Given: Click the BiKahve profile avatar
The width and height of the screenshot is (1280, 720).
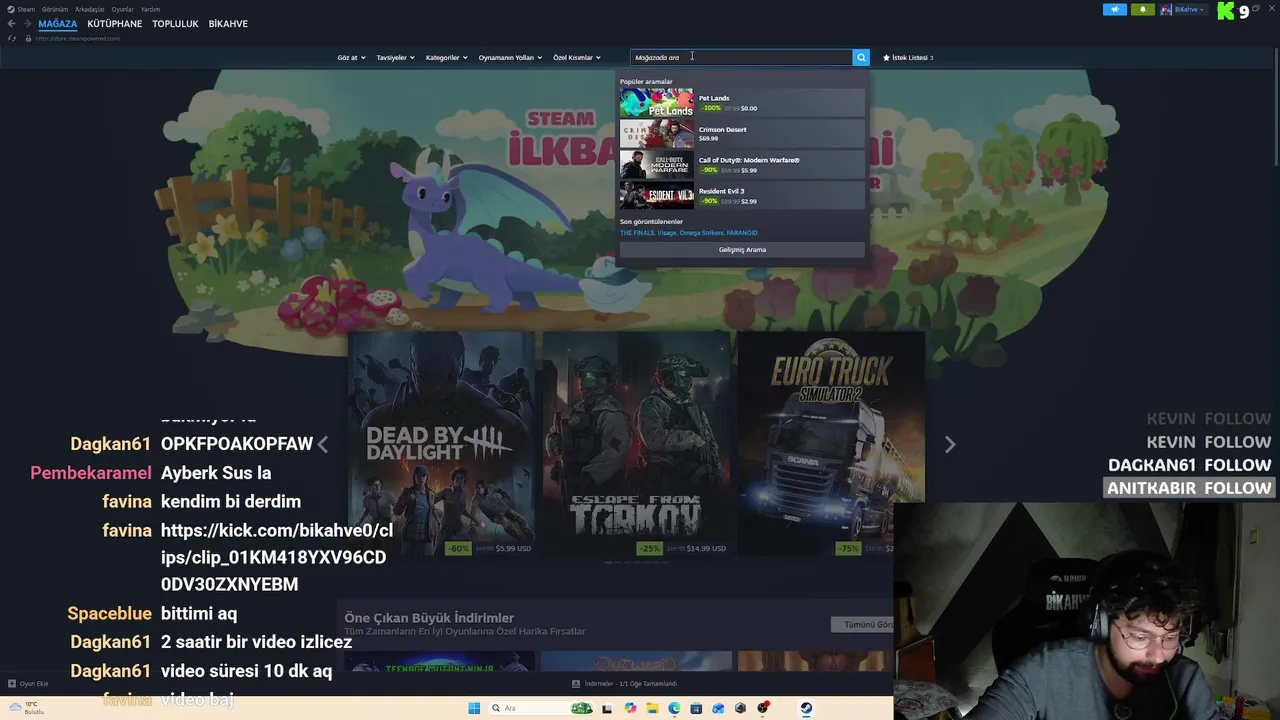Looking at the screenshot, I should point(1166,9).
